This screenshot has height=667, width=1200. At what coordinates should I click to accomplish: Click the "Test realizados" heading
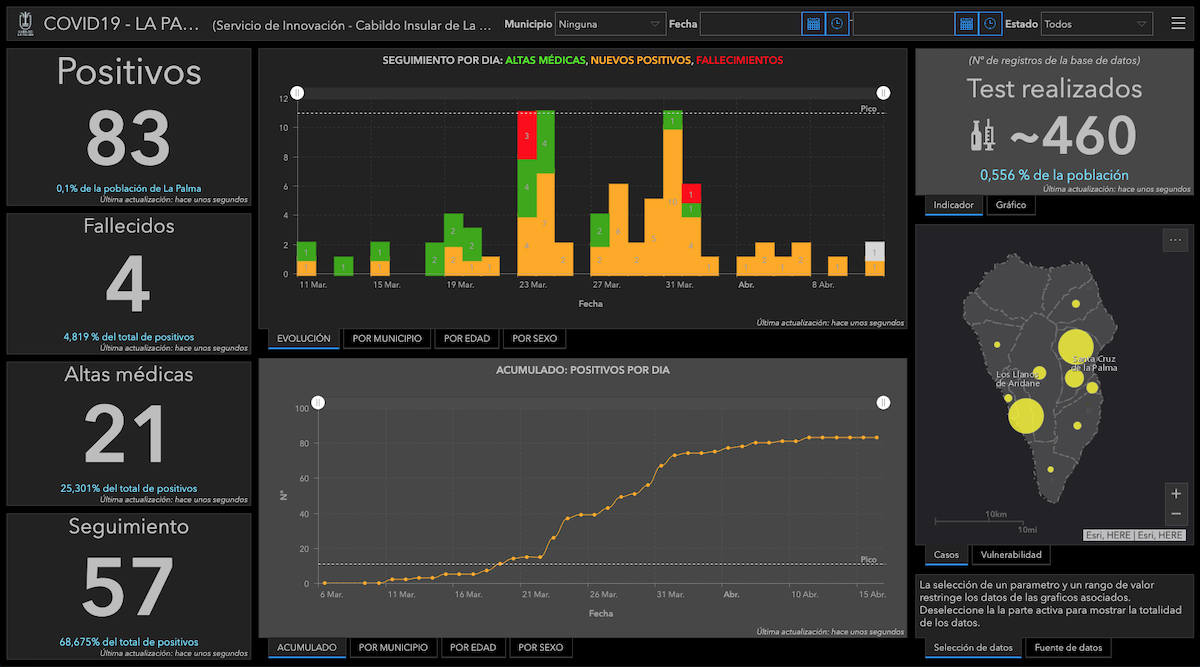point(1054,88)
